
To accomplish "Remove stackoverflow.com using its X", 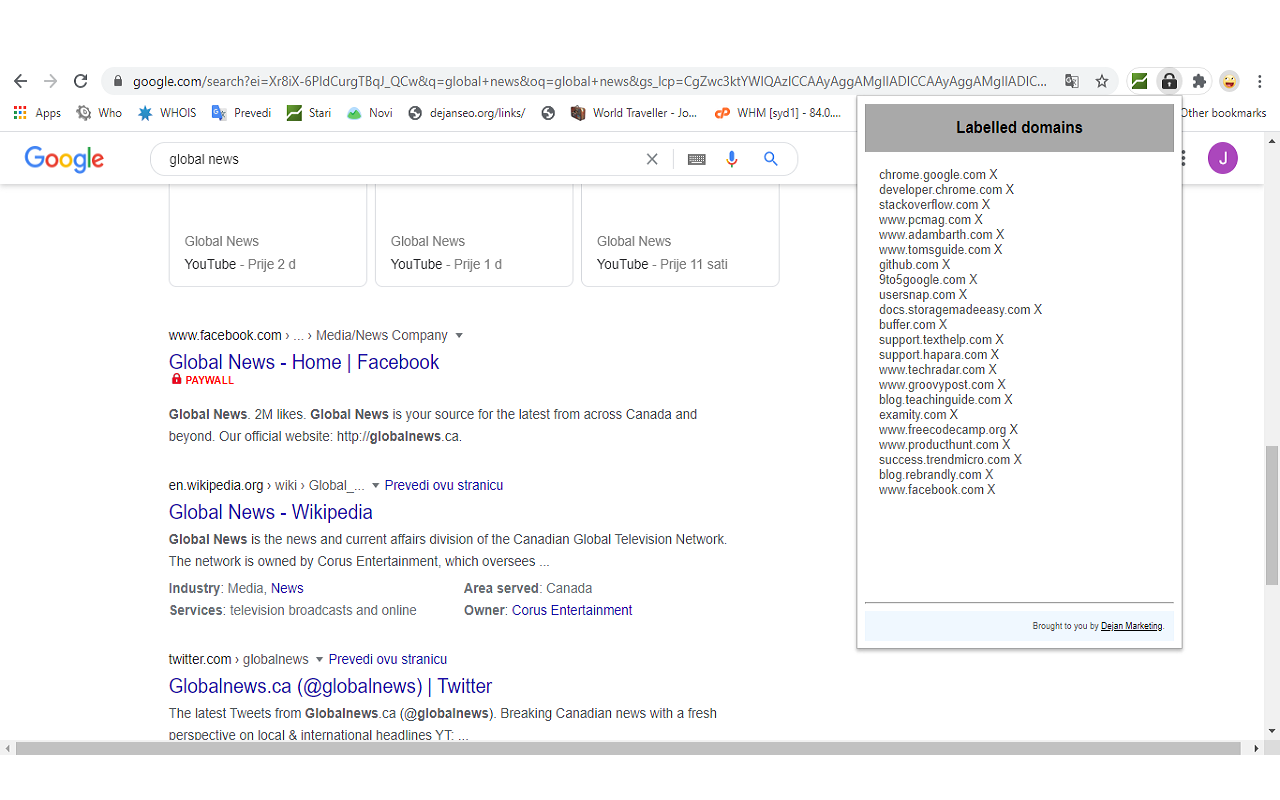I will [x=986, y=205].
